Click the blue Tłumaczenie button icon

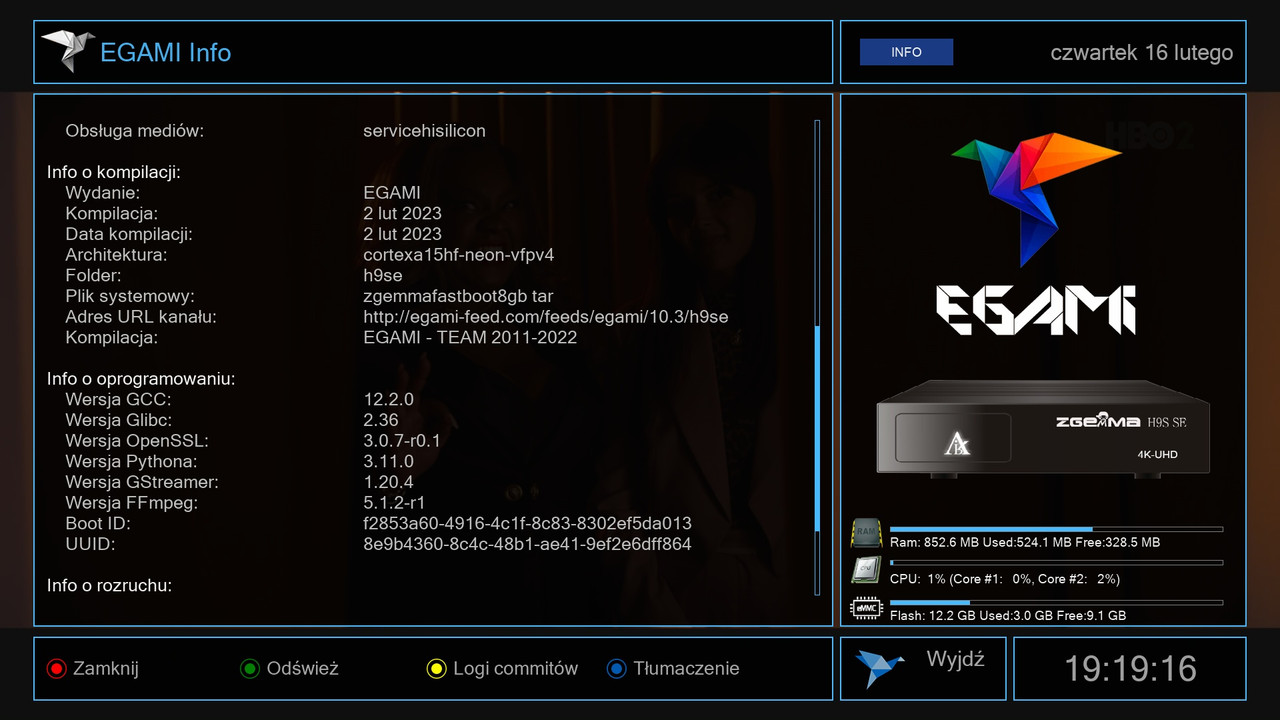616,669
